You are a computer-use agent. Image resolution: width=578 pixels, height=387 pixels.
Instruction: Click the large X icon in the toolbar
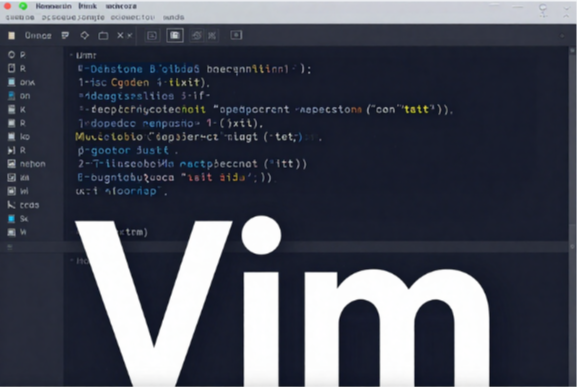pos(120,35)
